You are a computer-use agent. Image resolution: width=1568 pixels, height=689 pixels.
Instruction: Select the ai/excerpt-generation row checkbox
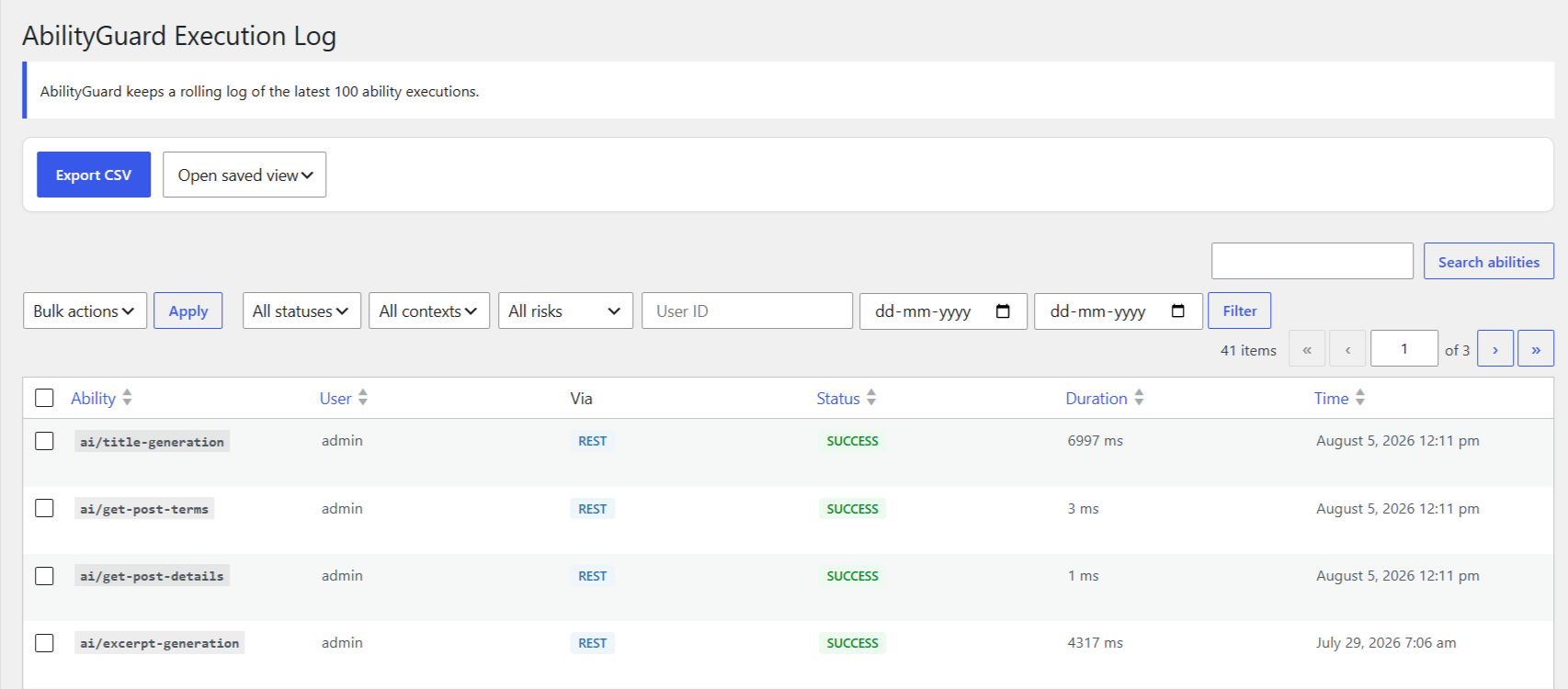point(44,643)
